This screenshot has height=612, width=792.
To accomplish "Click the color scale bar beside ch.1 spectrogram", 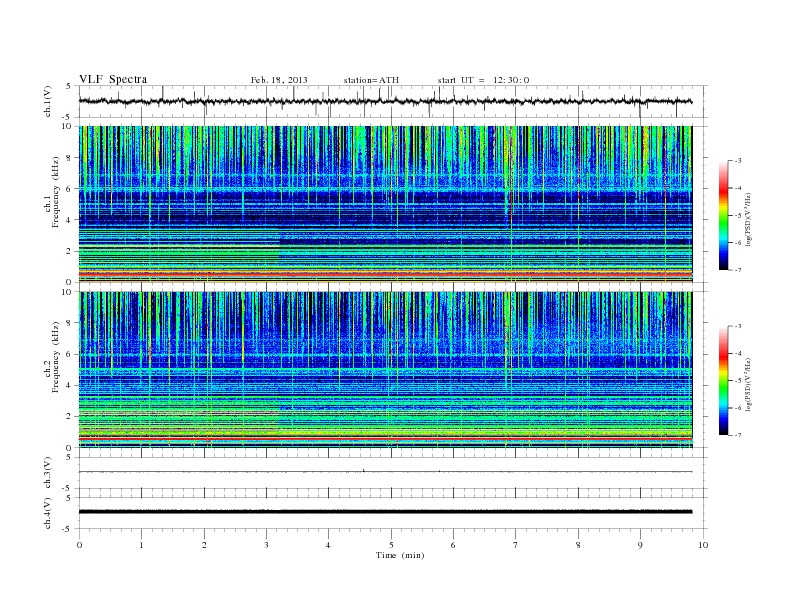I will click(723, 215).
